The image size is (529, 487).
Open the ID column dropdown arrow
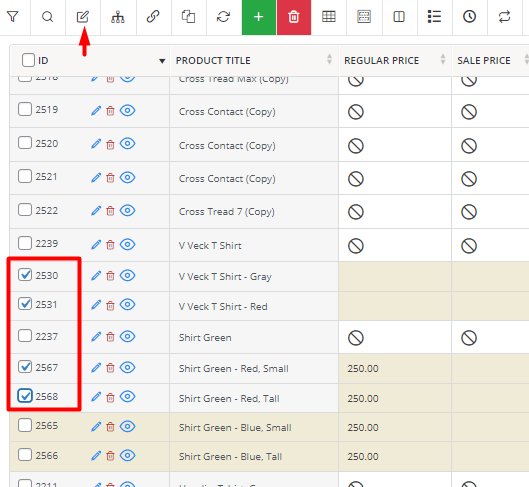click(162, 61)
